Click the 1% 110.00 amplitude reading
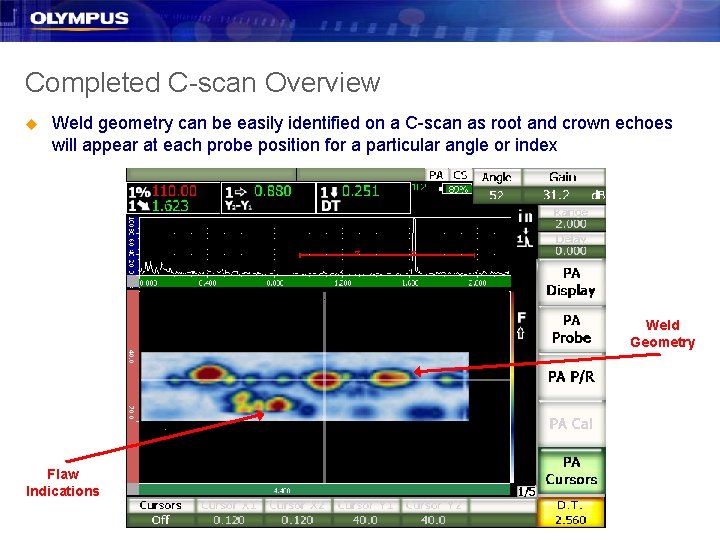The height and width of the screenshot is (540, 720). [x=162, y=191]
